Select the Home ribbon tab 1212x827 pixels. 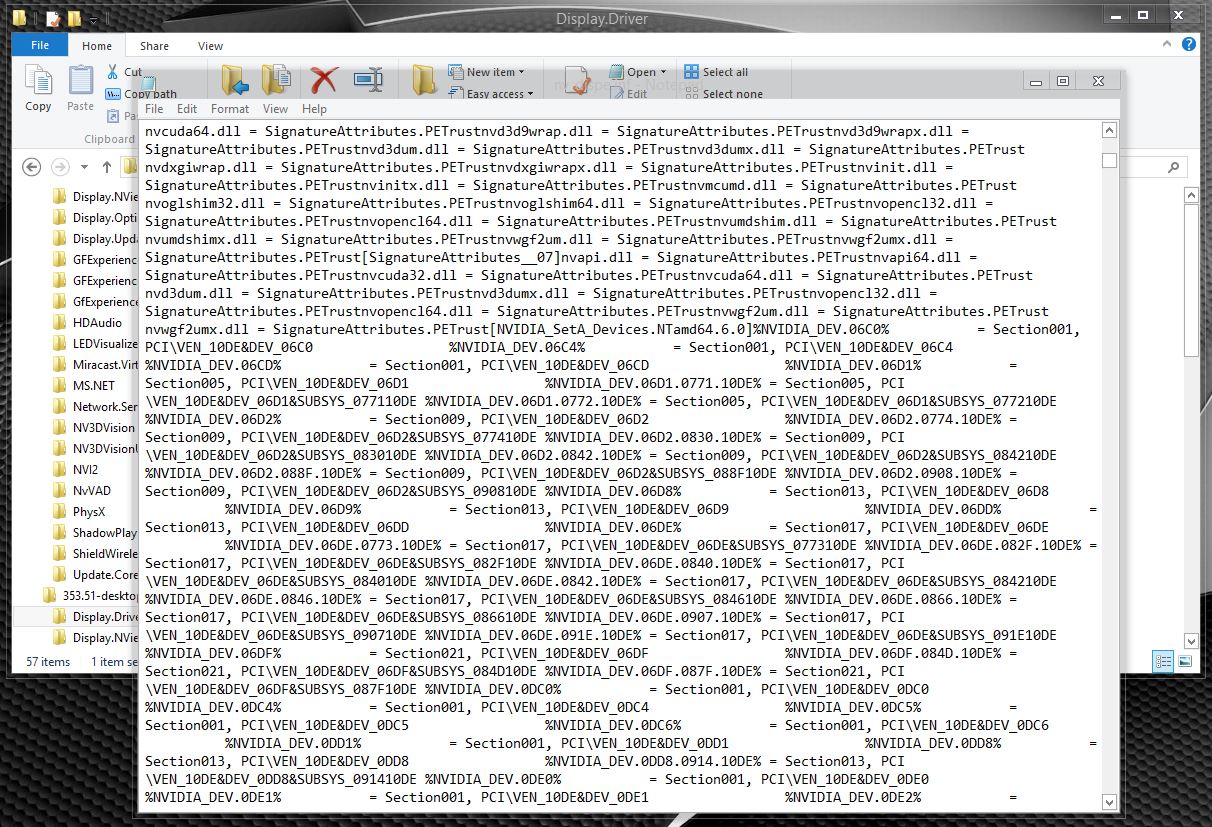coord(97,46)
